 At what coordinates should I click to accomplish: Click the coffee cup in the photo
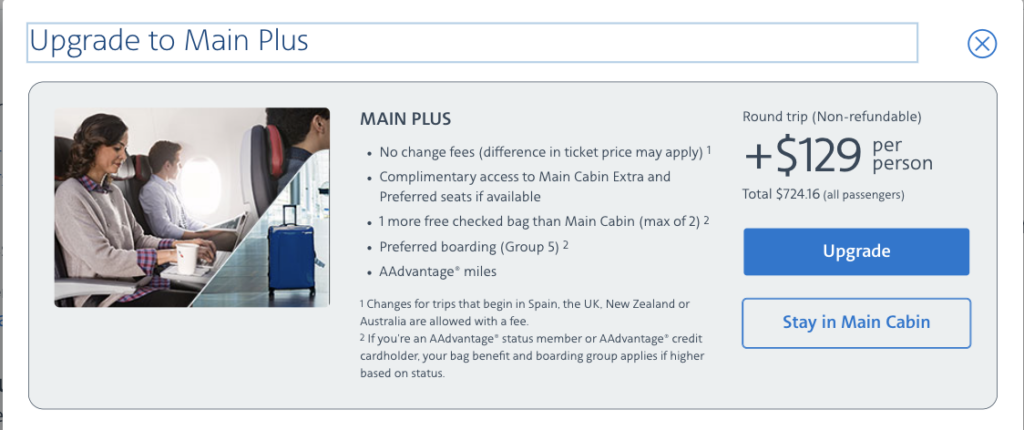186,259
